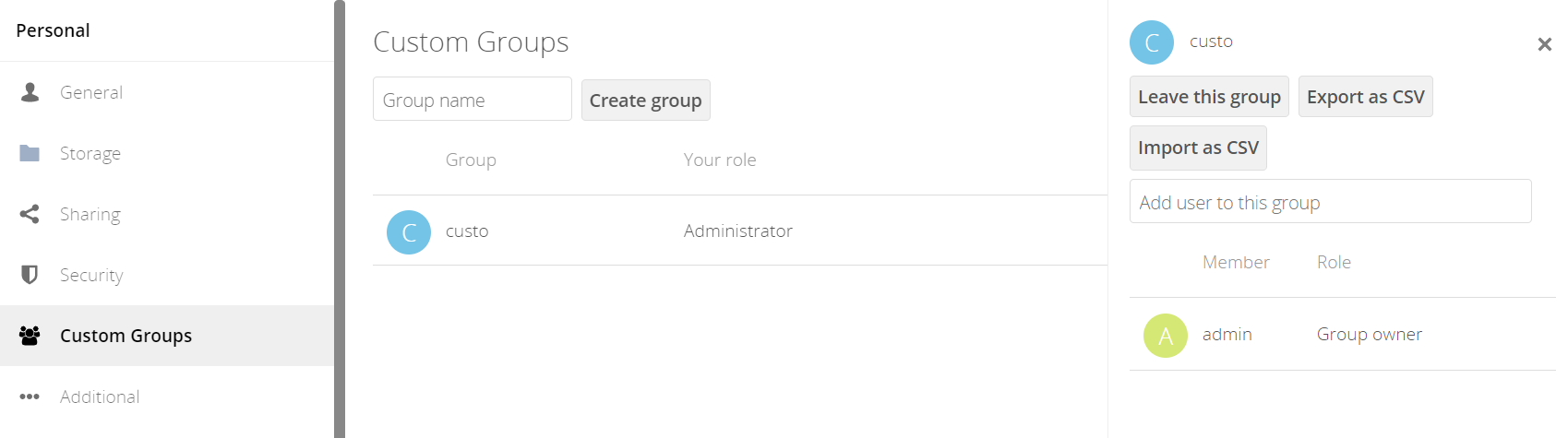Click the custo group avatar in table
Image resolution: width=1568 pixels, height=438 pixels.
pyautogui.click(x=409, y=232)
